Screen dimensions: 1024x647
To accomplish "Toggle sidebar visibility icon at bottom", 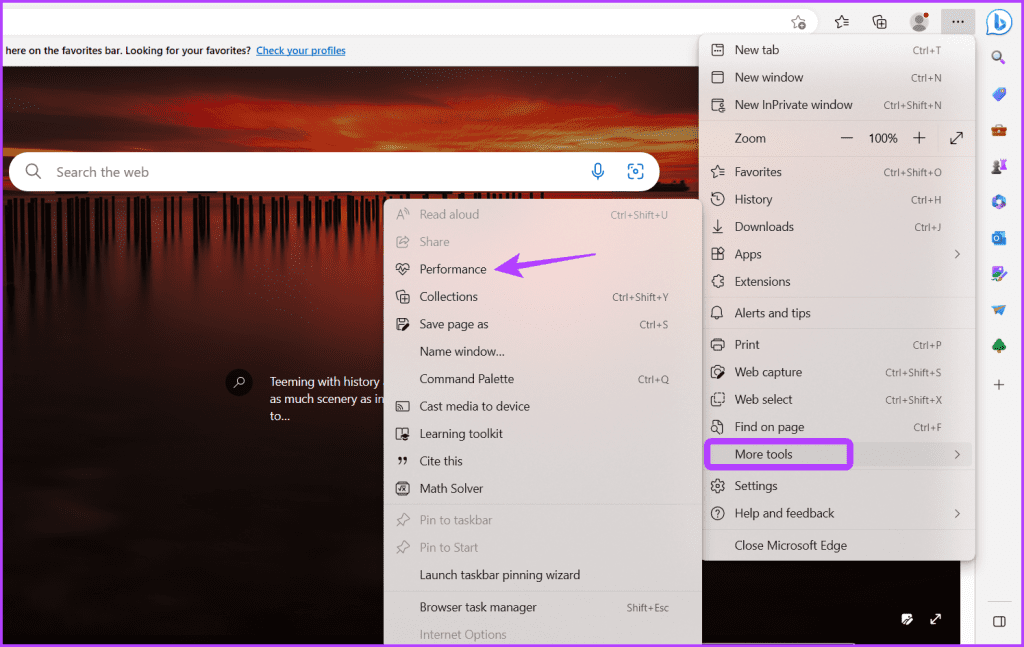I will pyautogui.click(x=999, y=621).
